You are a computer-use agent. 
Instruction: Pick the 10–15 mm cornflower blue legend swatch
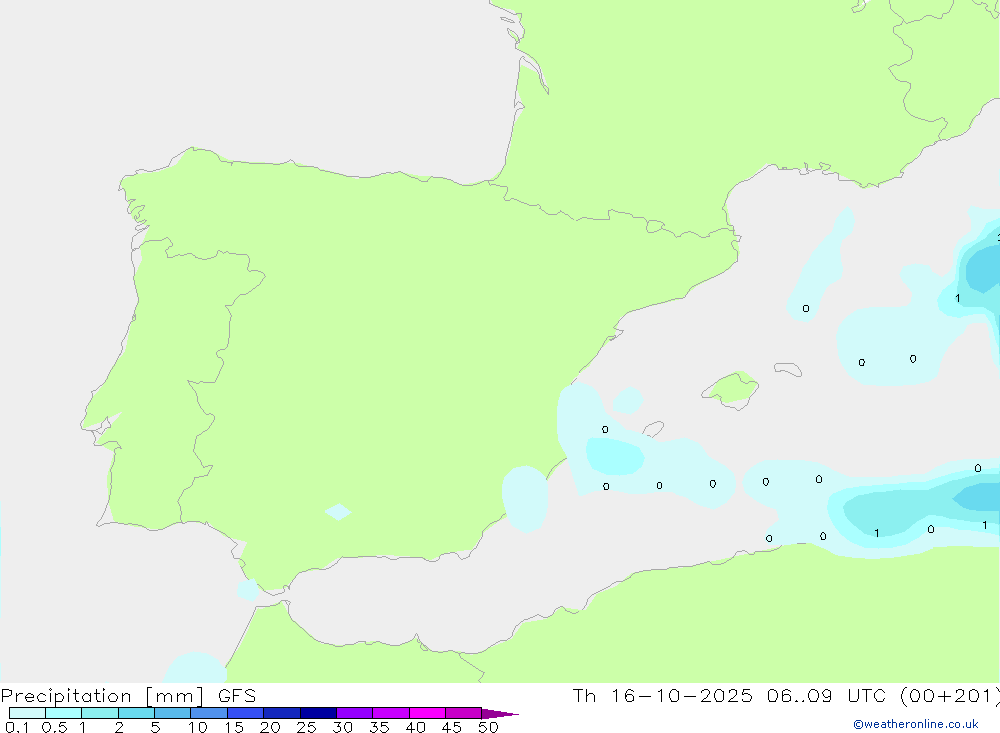[x=209, y=713]
